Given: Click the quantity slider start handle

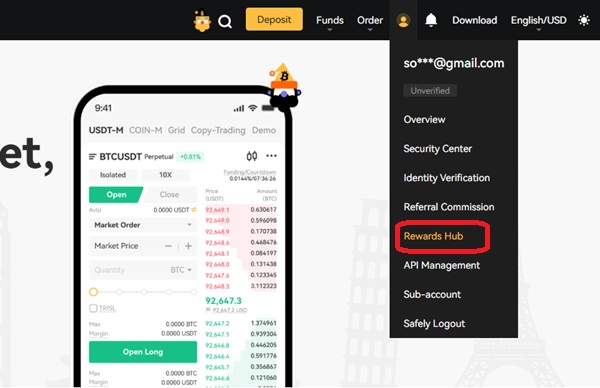Looking at the screenshot, I should point(93,292).
